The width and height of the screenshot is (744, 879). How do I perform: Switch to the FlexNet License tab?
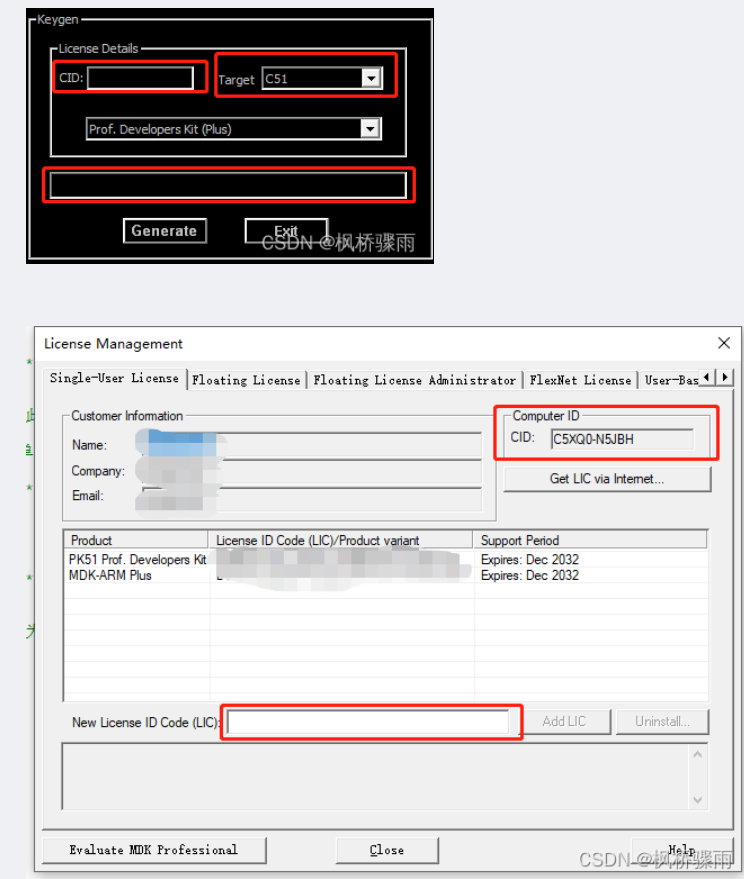click(x=580, y=380)
